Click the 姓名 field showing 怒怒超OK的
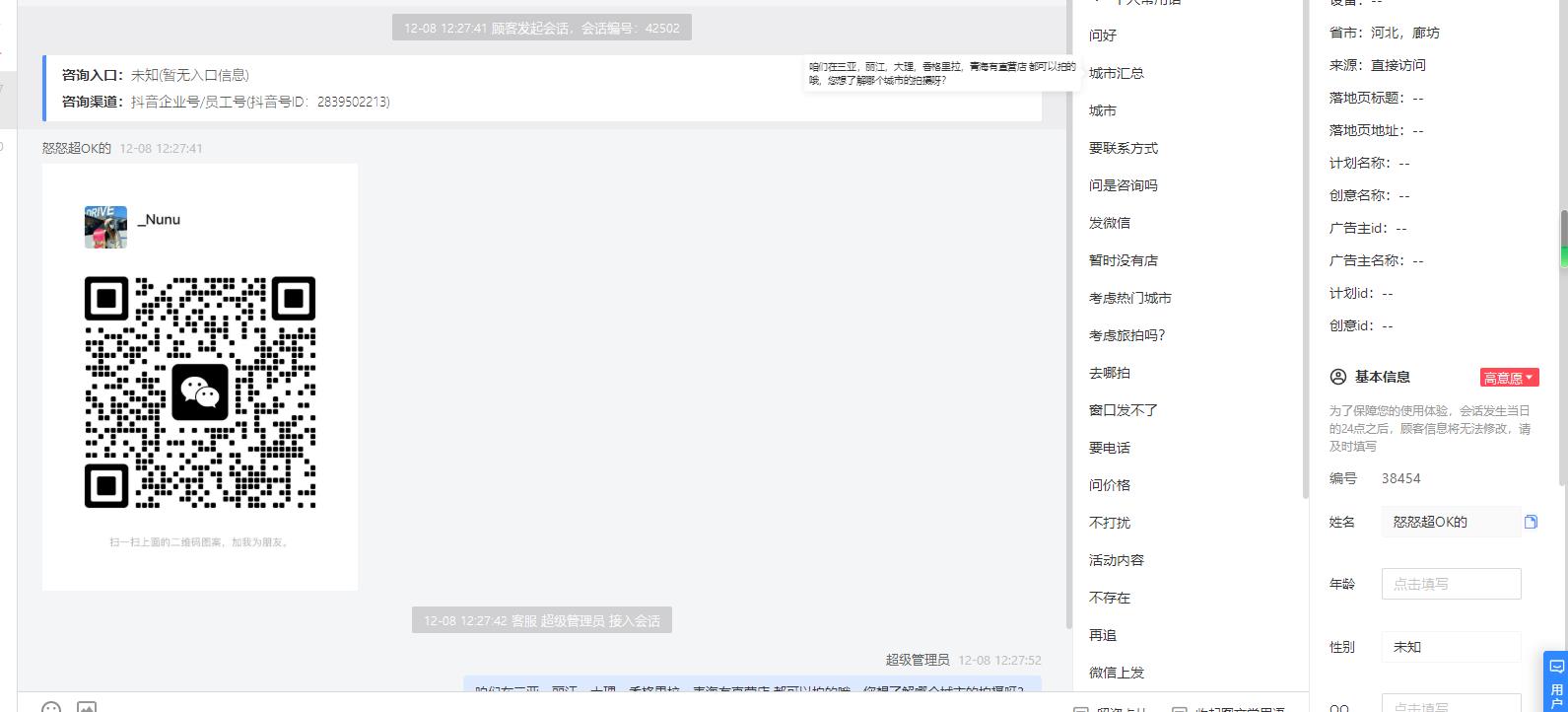 click(1451, 522)
